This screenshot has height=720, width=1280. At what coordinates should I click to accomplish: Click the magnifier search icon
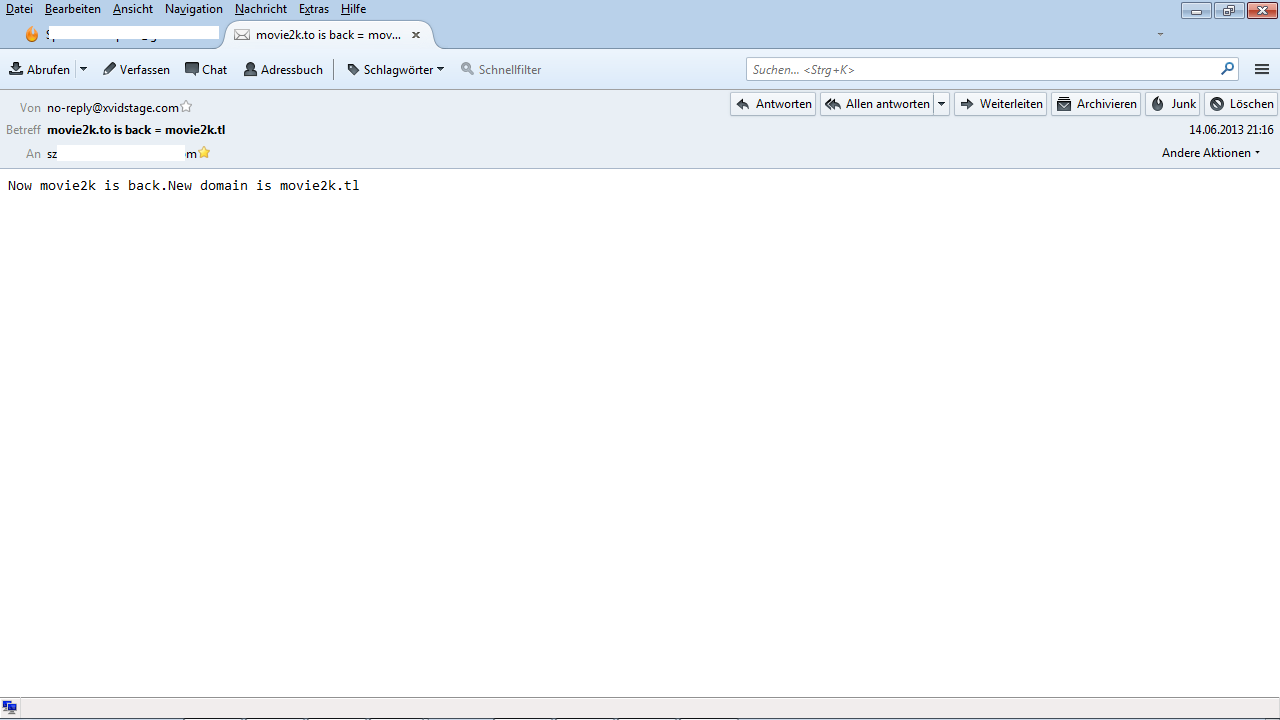[x=1227, y=69]
